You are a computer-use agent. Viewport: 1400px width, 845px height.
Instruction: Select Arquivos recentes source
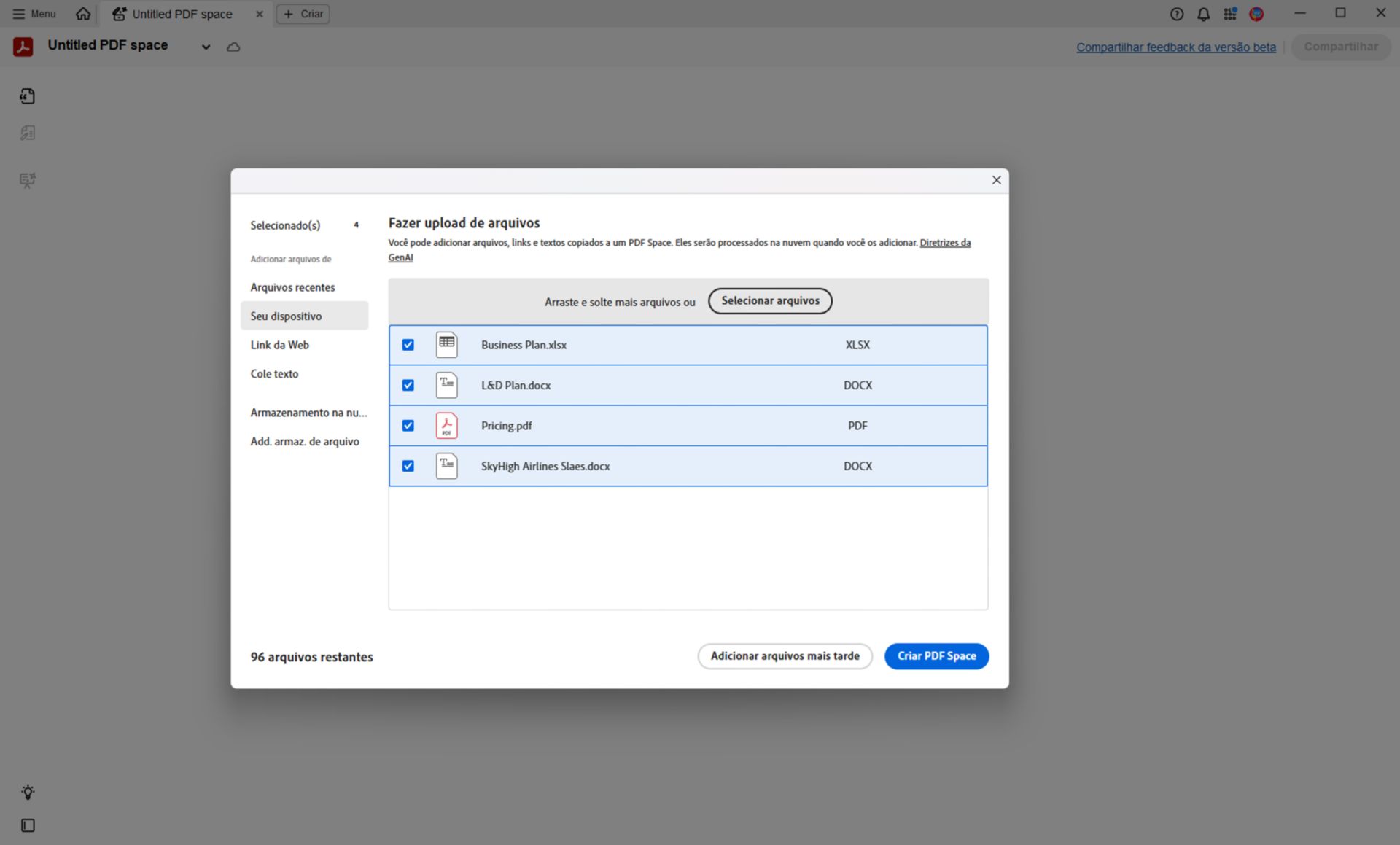point(304,287)
